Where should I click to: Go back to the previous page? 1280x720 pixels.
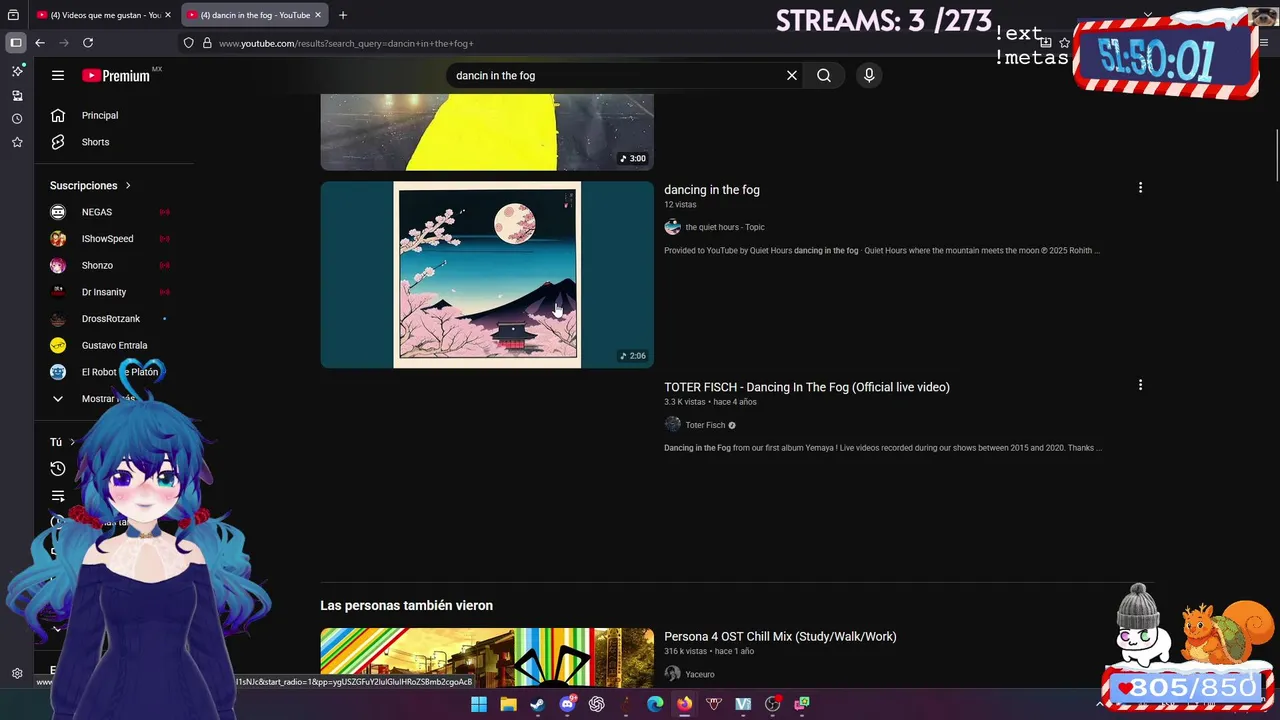click(40, 43)
